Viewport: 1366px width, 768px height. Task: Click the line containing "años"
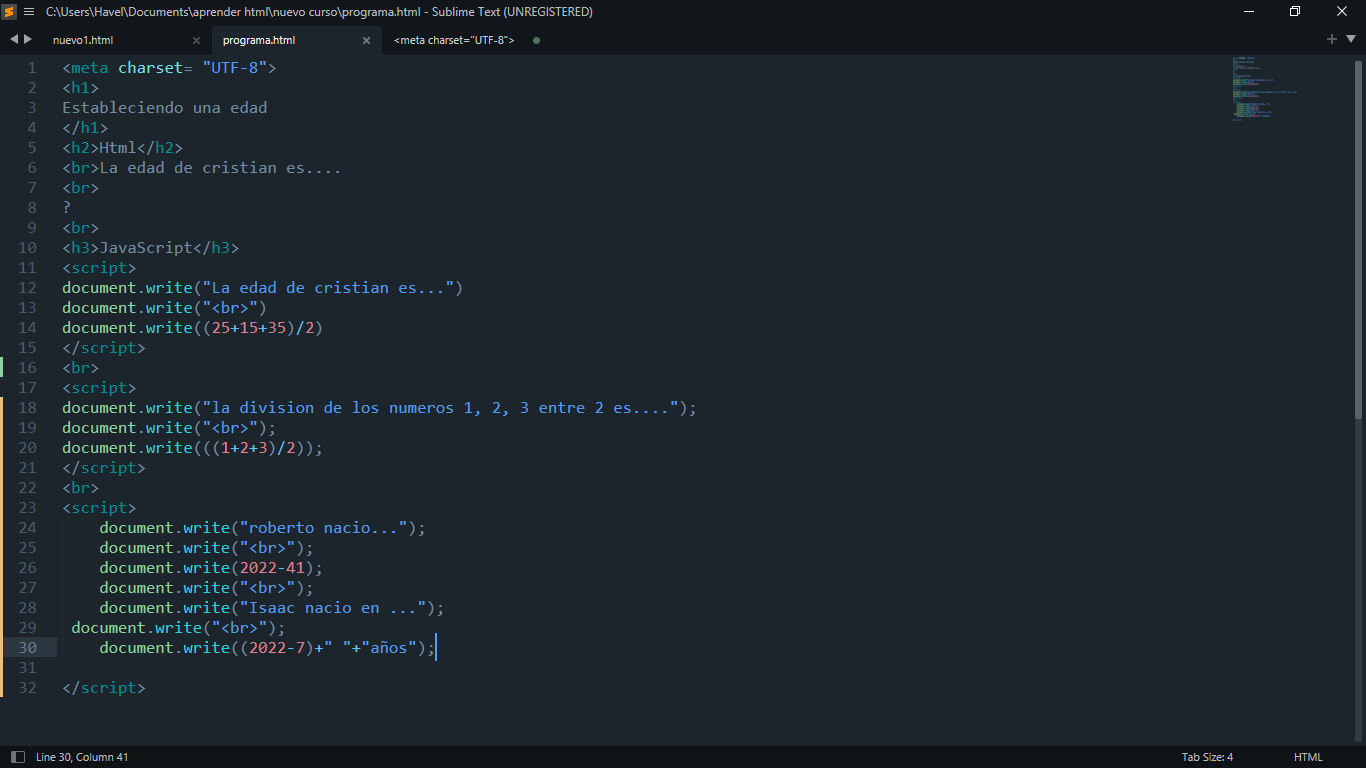[268, 648]
